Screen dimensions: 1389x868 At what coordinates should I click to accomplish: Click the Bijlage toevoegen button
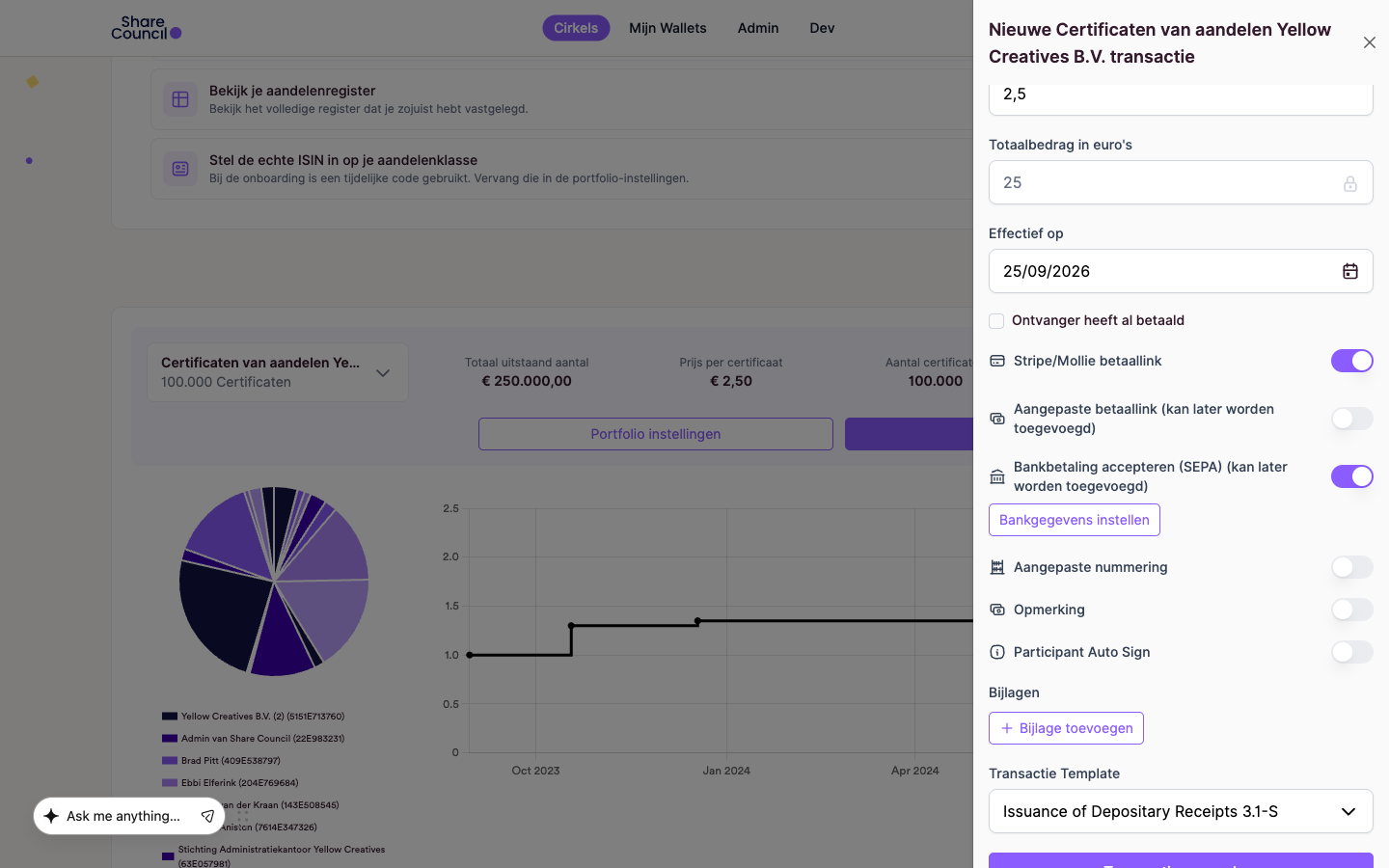pos(1066,728)
